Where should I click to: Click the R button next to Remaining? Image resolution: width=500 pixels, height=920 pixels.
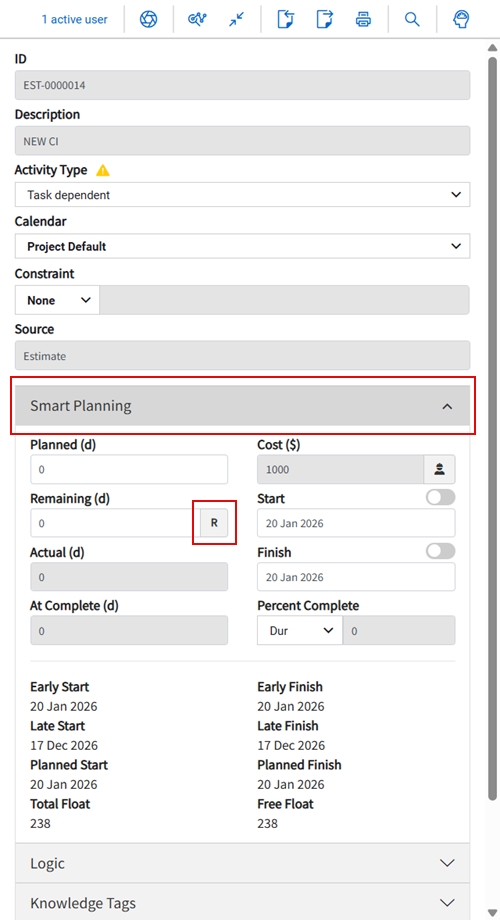[x=214, y=523]
